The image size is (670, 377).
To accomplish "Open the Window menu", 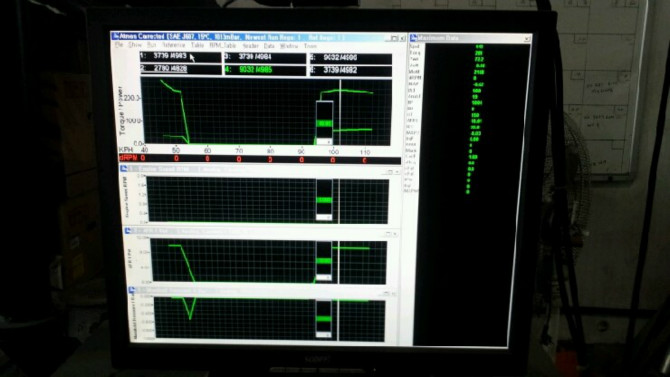I will pos(289,46).
